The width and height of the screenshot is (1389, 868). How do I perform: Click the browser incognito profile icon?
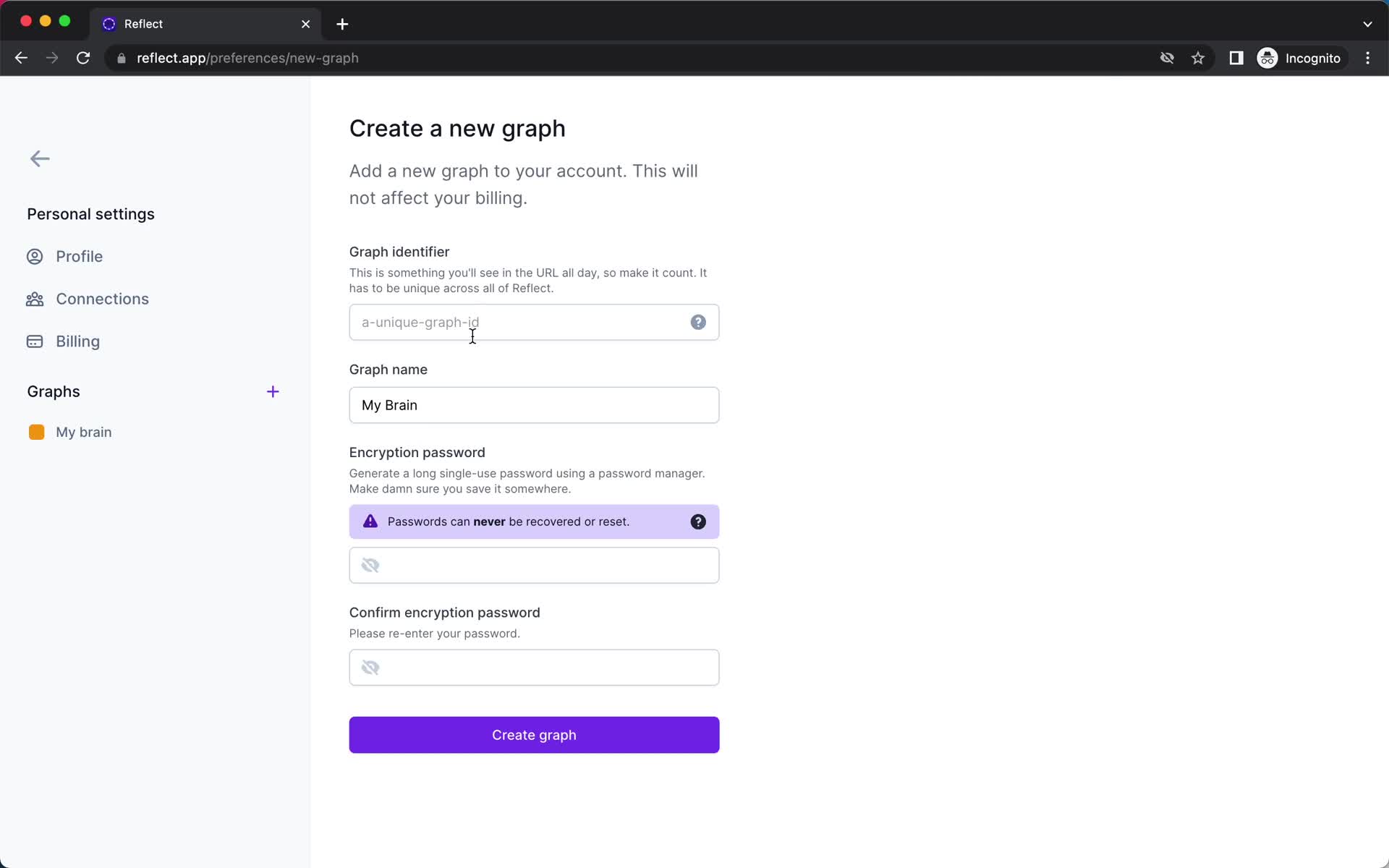(1267, 58)
